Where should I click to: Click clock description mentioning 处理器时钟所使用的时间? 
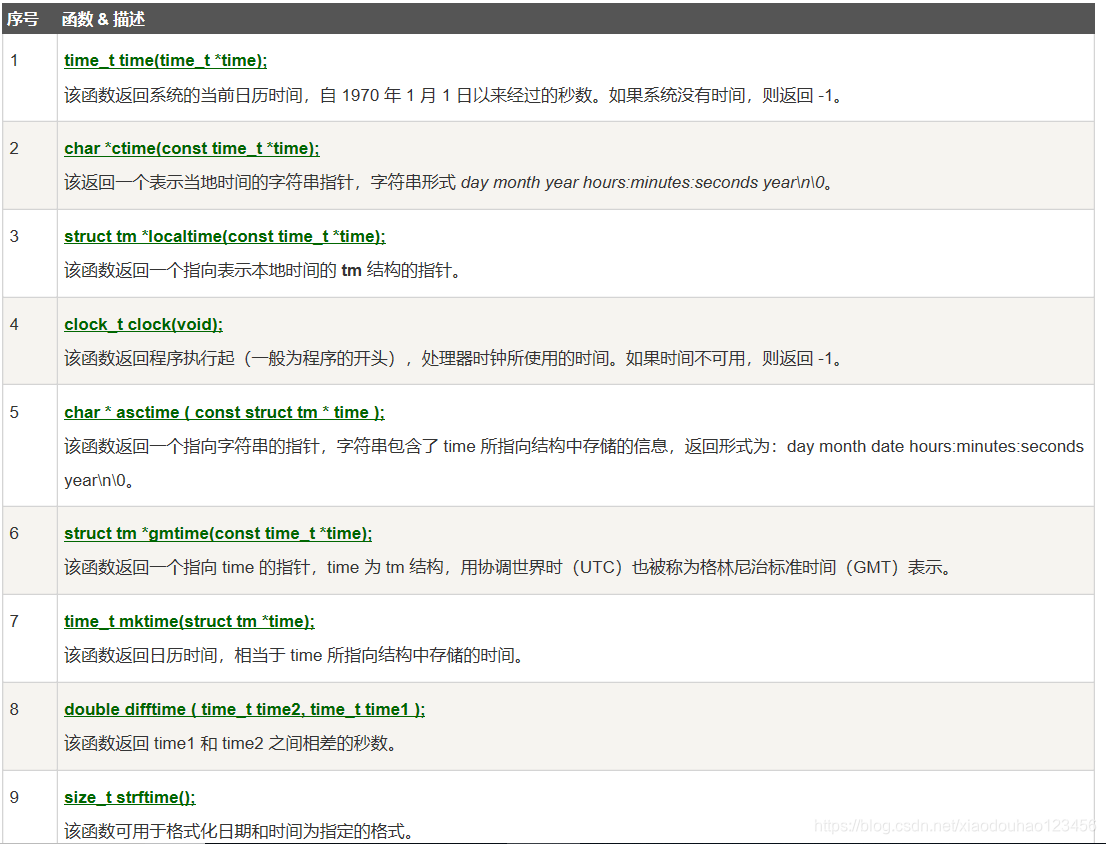click(x=454, y=359)
